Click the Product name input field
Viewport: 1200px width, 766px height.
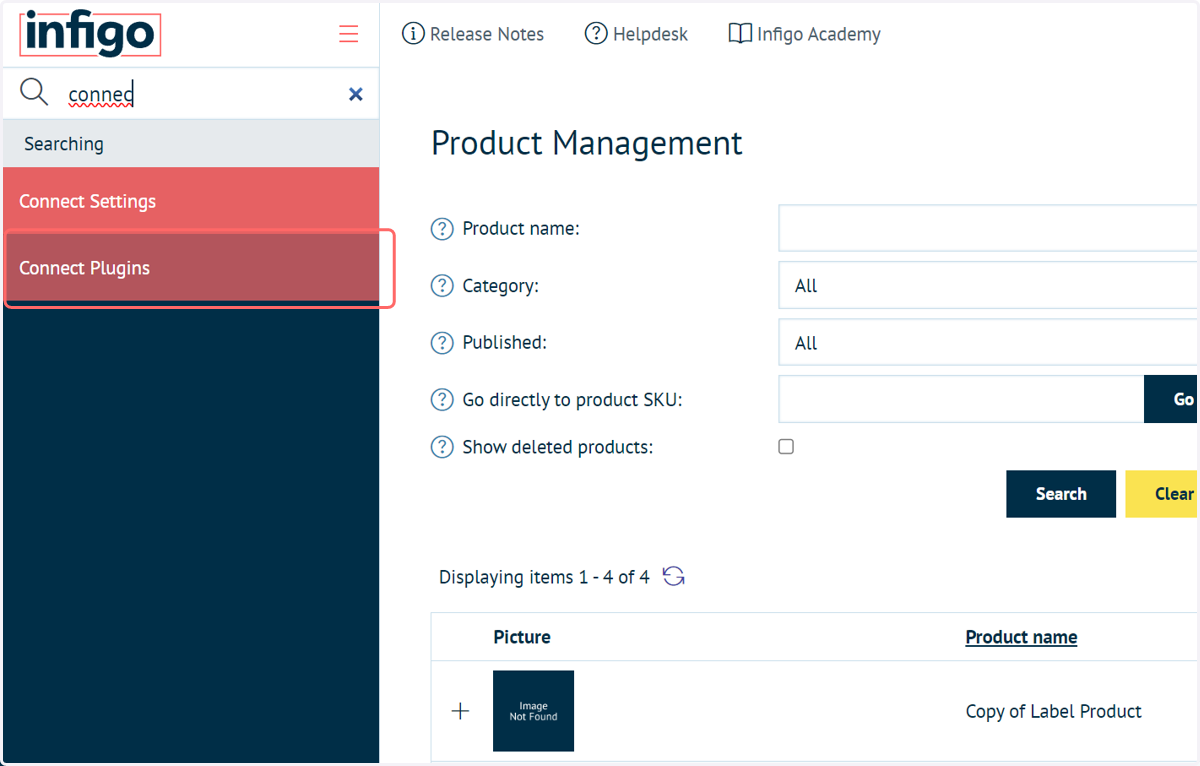pos(988,228)
